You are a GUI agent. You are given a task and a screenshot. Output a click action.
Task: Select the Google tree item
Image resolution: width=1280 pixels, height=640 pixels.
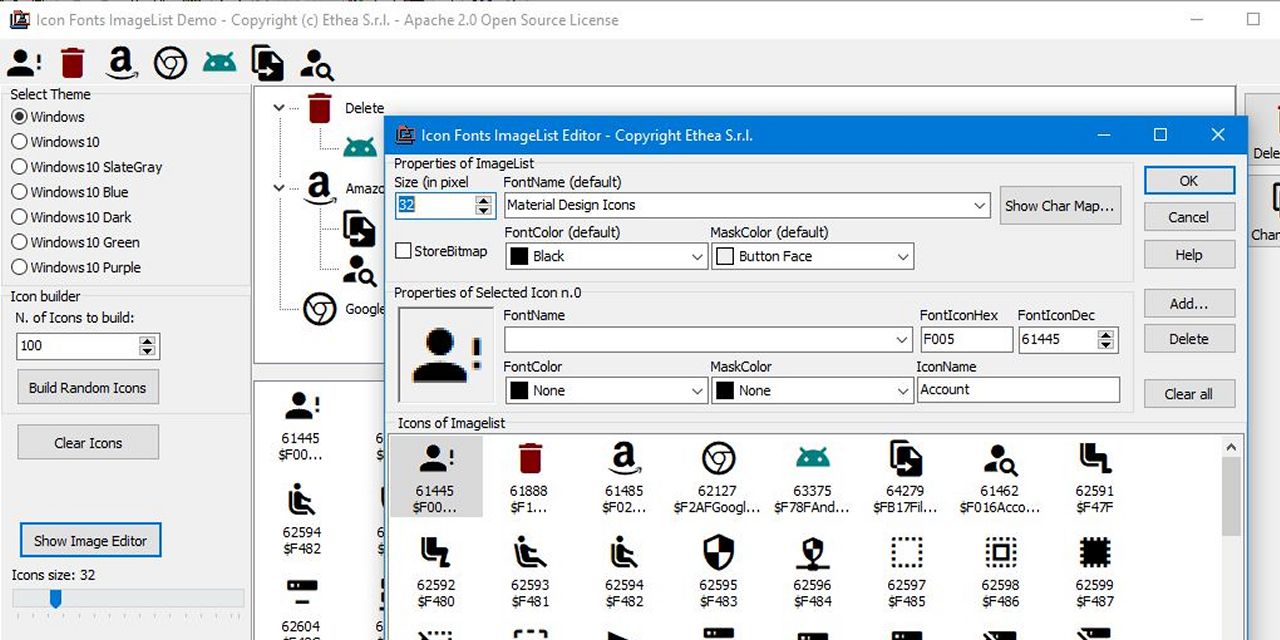(364, 309)
